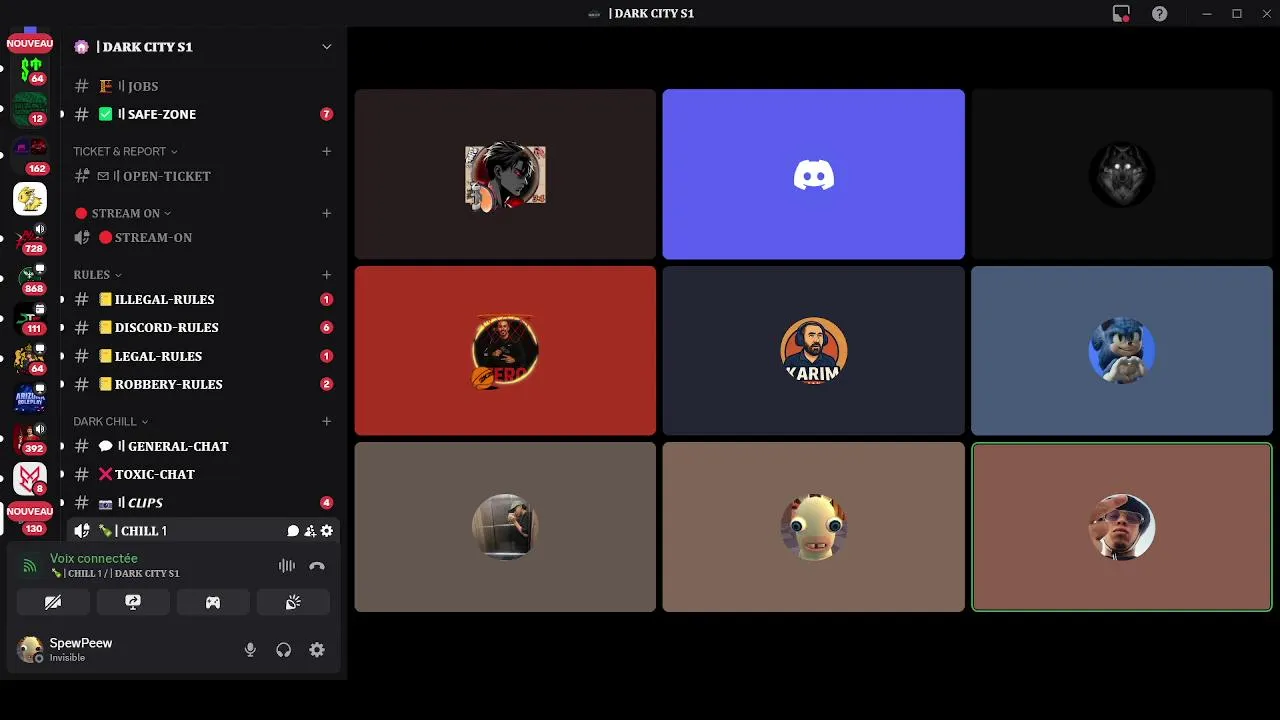This screenshot has height=720, width=1280.
Task: Switch to server with 12 badge
Action: tap(30, 108)
